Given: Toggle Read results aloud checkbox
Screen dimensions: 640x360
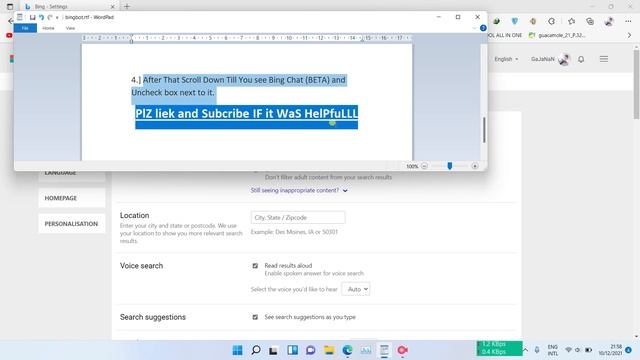Looking at the screenshot, I should pos(255,266).
